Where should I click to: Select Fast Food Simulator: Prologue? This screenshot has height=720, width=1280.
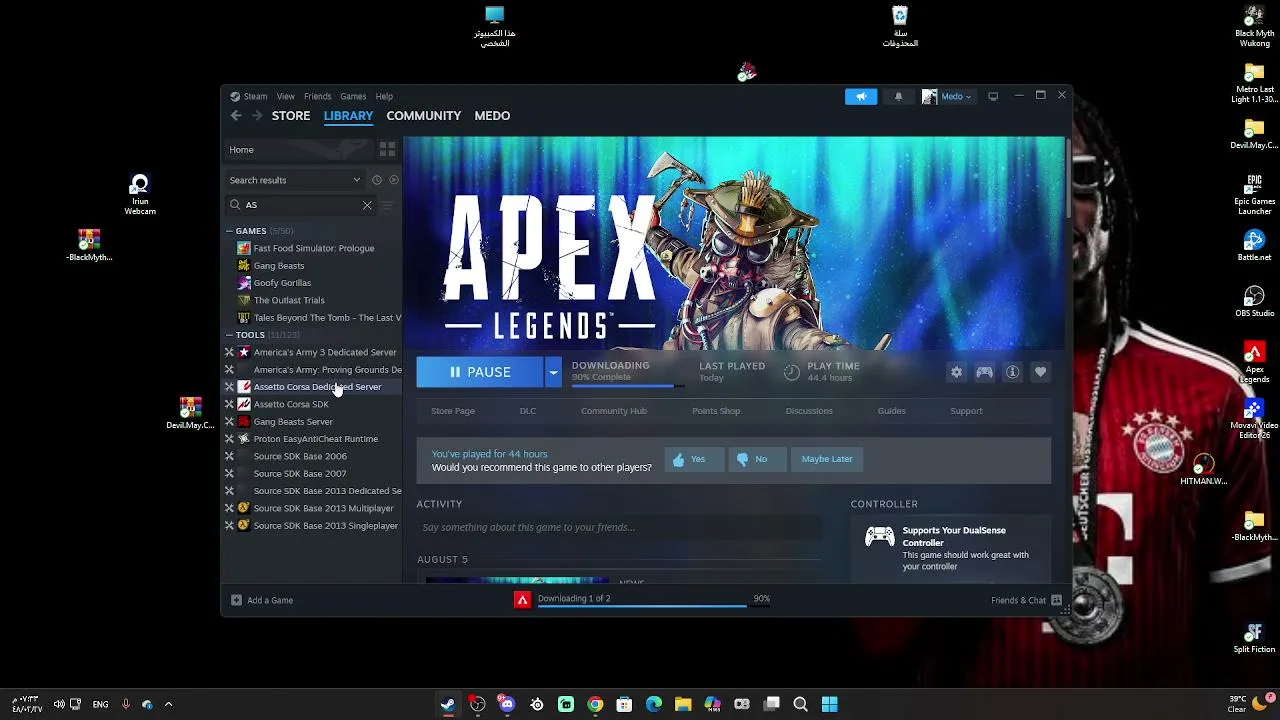pos(313,248)
